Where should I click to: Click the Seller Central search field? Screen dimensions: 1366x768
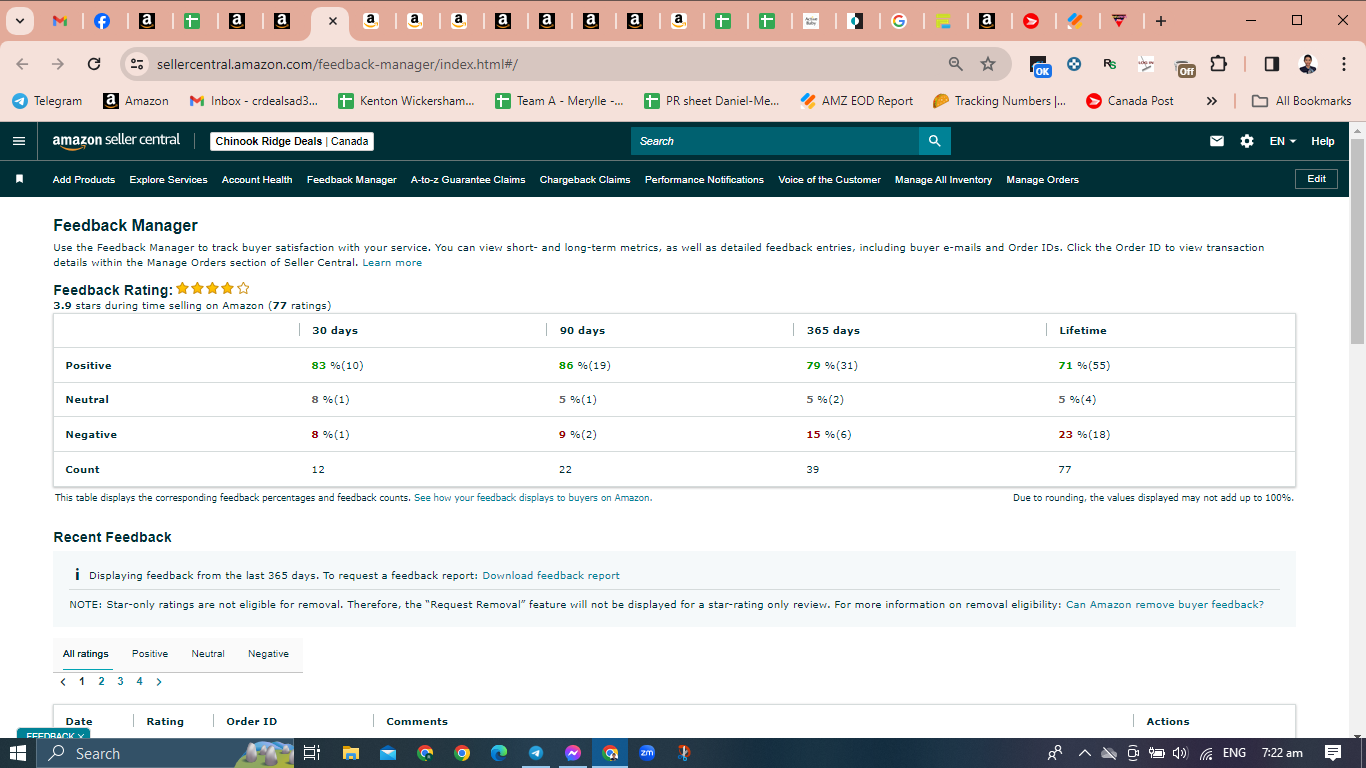(775, 141)
